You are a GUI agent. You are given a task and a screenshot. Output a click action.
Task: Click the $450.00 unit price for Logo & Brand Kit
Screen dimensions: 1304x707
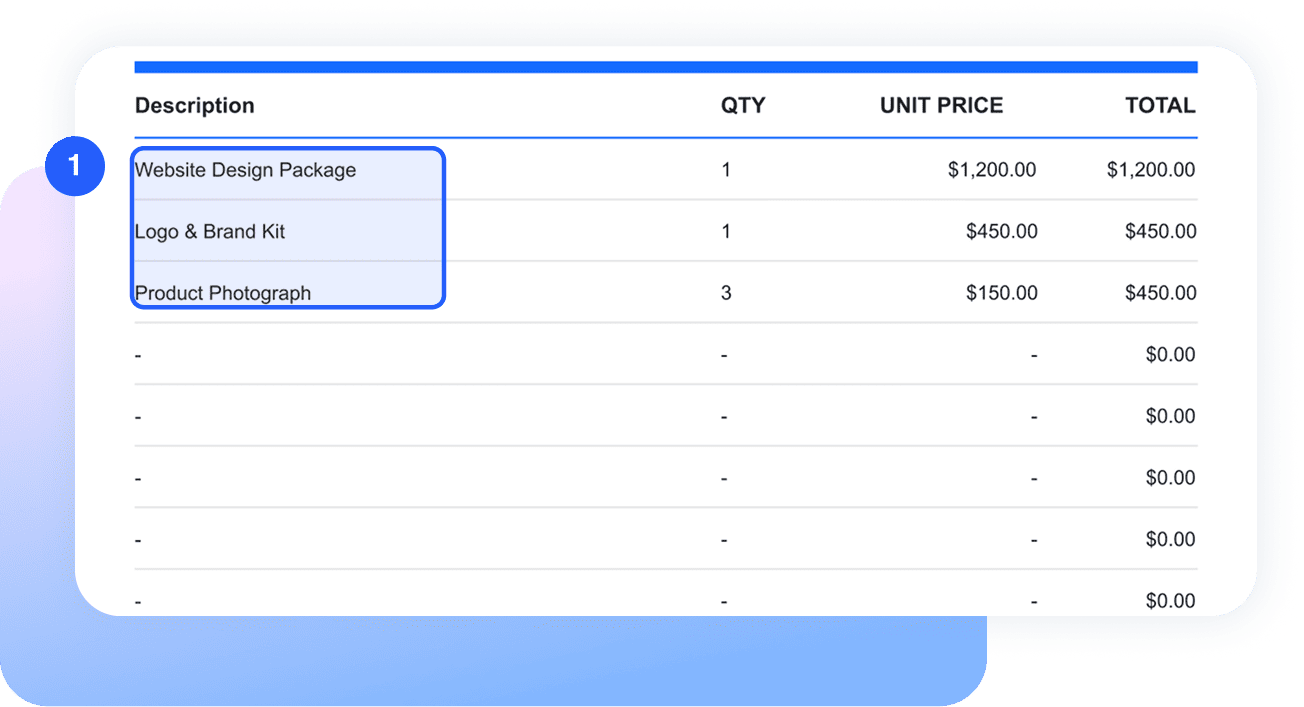(1002, 231)
